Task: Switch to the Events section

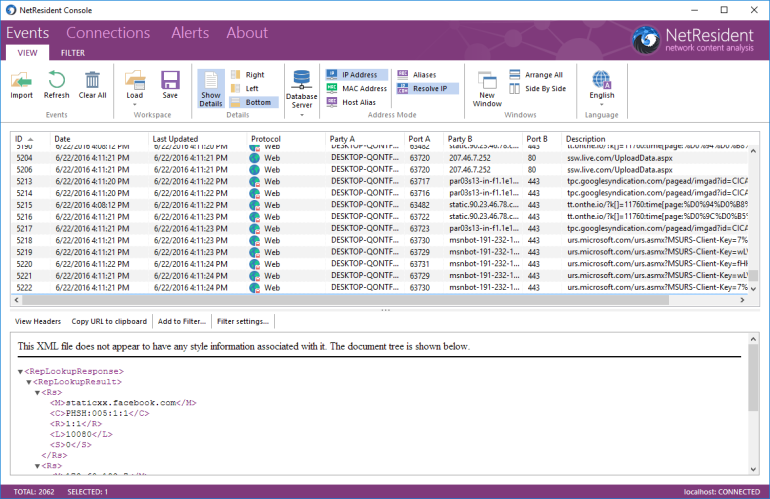Action: tap(28, 33)
